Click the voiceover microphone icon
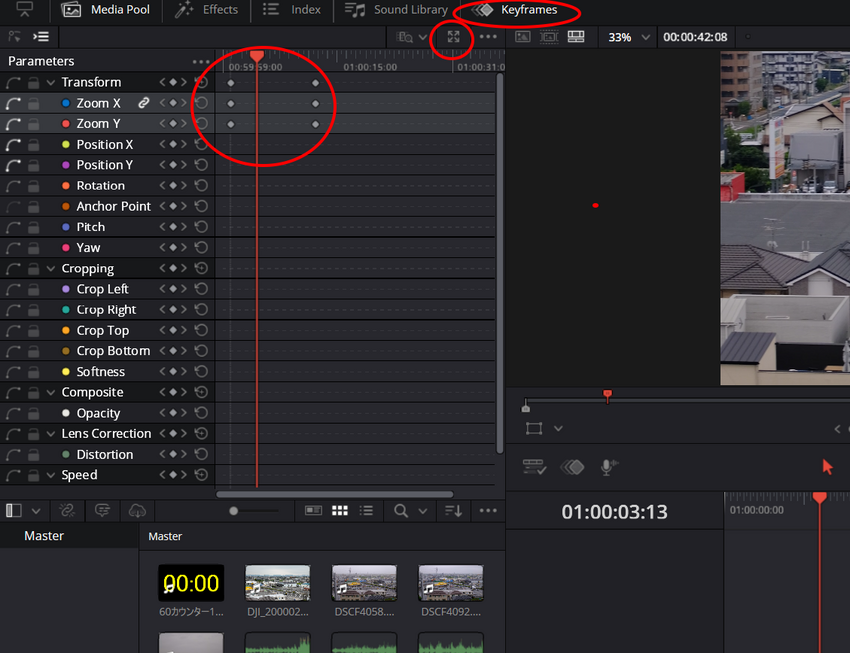 click(609, 467)
